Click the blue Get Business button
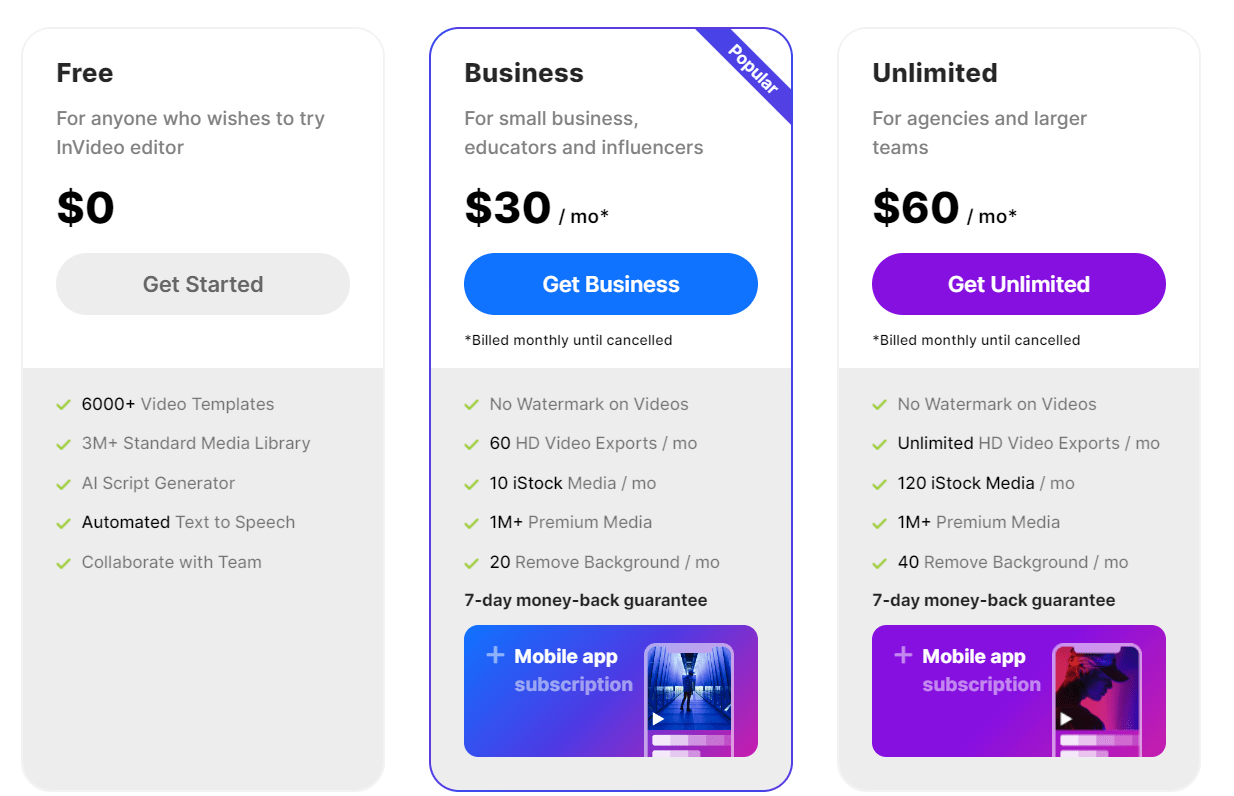1234x796 pixels. point(611,284)
